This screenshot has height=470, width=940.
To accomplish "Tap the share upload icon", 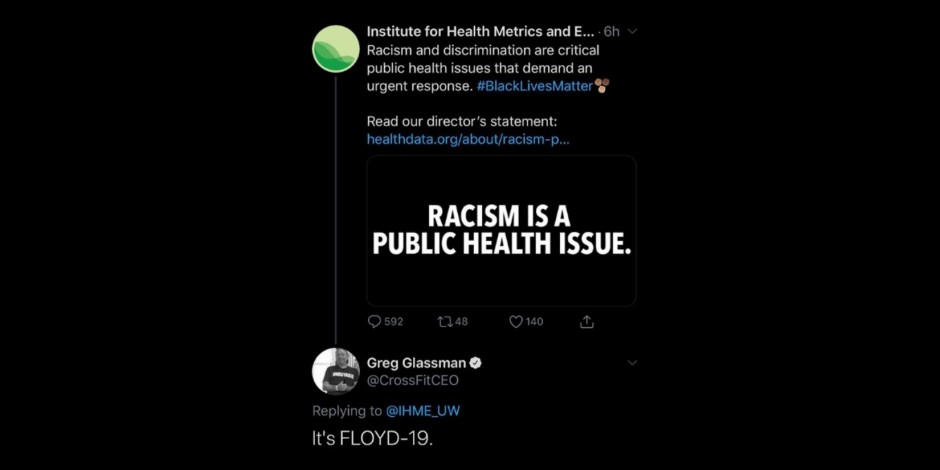I will pos(586,322).
